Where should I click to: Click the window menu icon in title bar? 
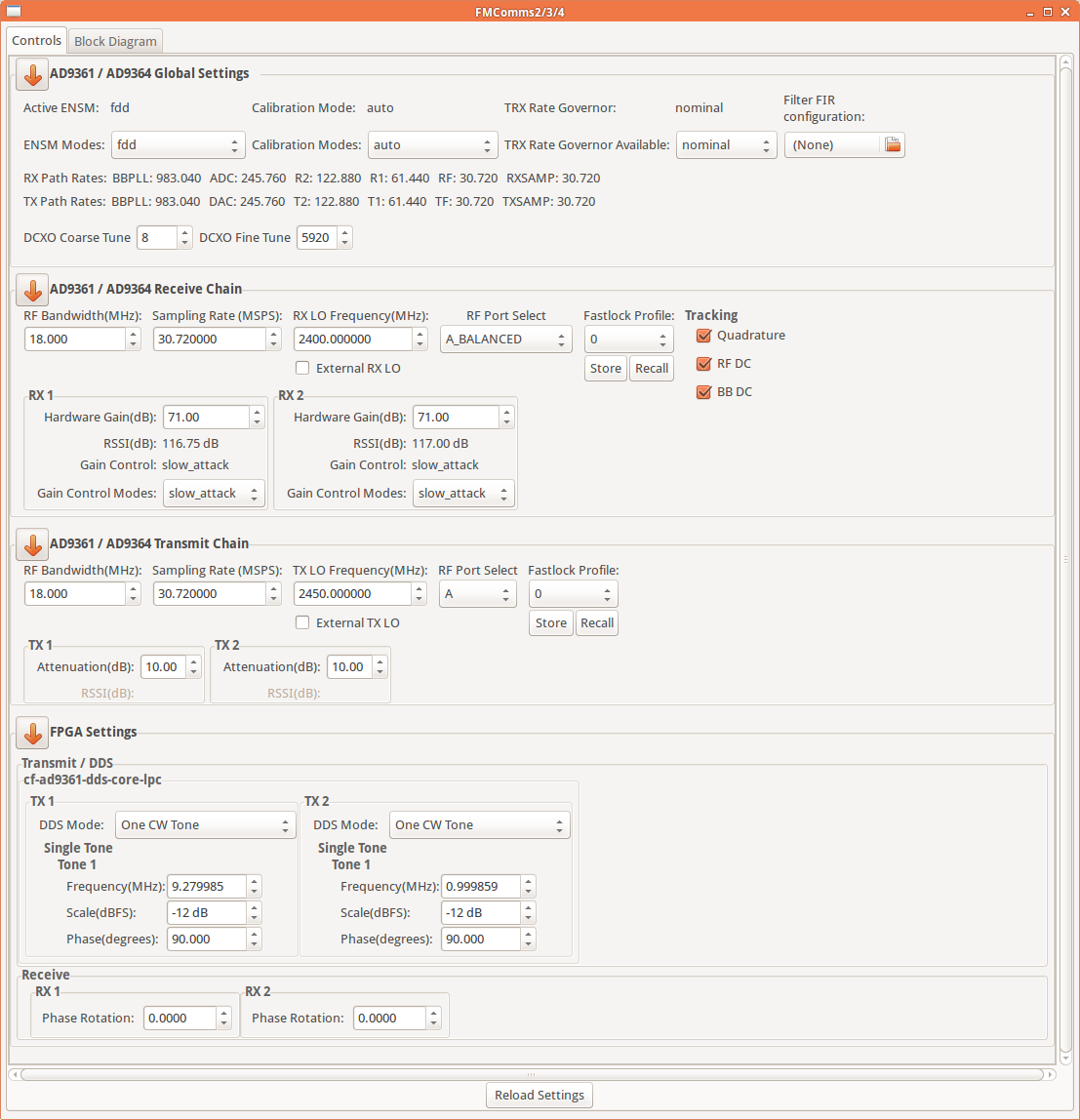(x=14, y=11)
